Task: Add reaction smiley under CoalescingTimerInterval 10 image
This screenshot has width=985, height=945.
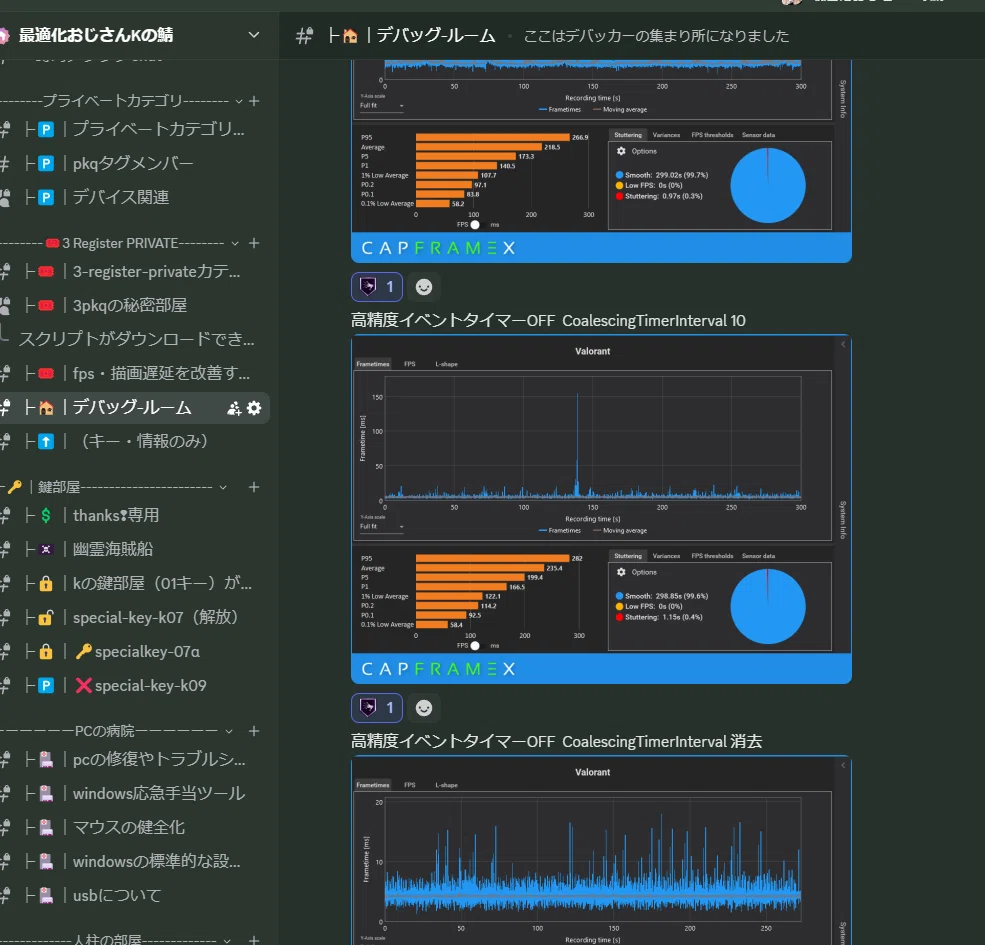Action: 424,708
